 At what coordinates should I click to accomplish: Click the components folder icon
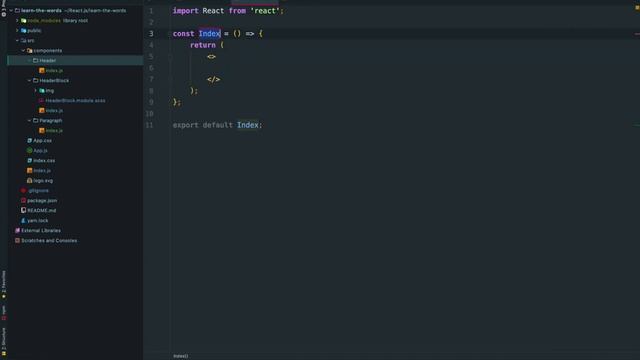[29, 51]
